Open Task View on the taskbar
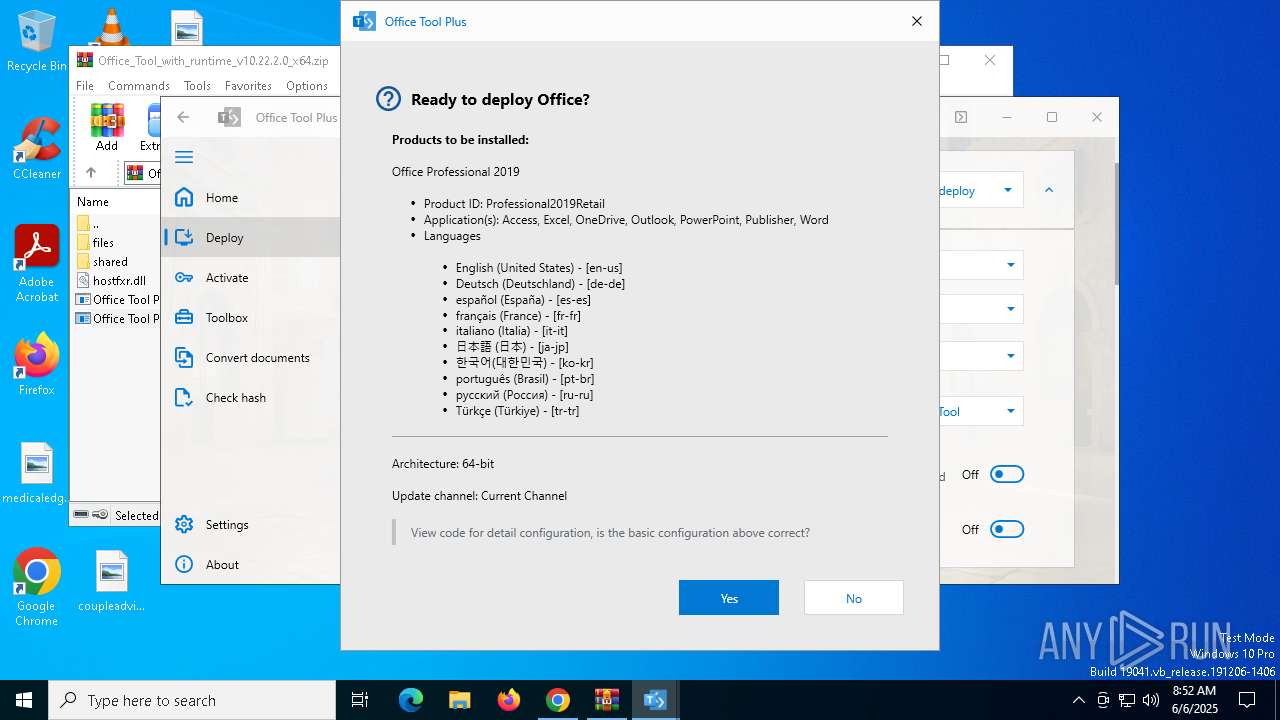 (x=360, y=700)
